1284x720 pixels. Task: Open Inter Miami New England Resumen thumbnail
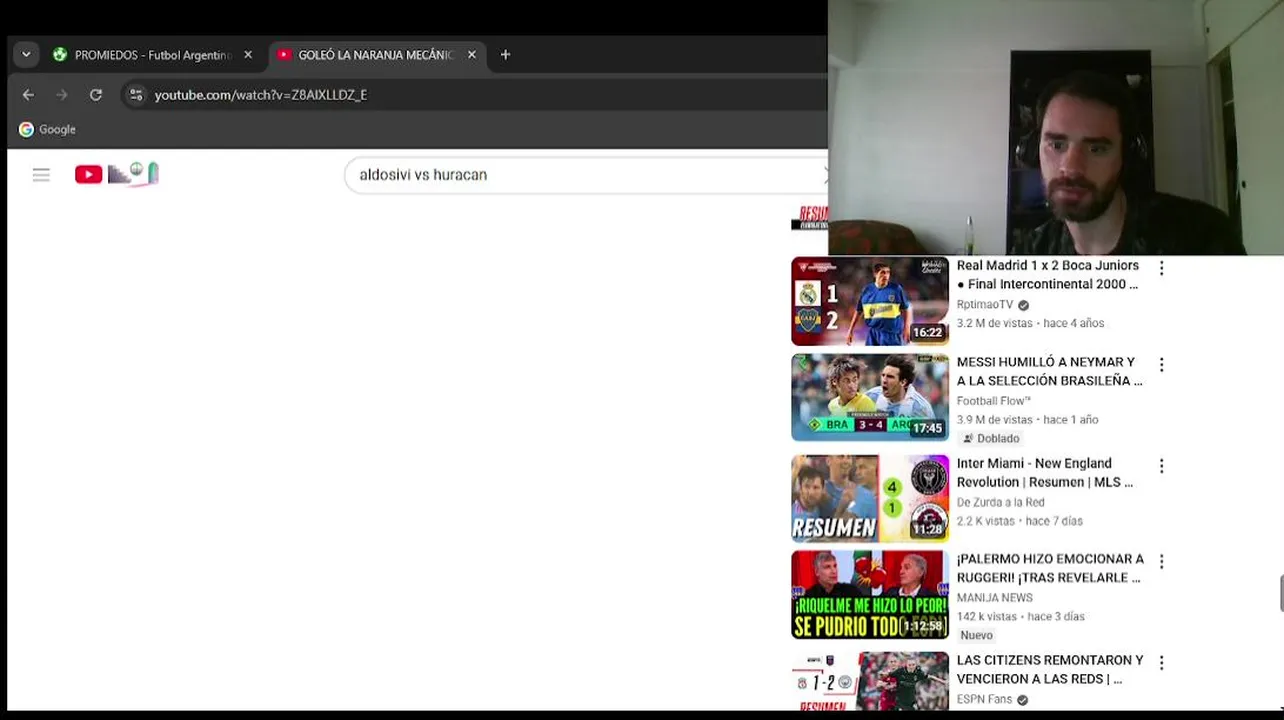pos(870,499)
